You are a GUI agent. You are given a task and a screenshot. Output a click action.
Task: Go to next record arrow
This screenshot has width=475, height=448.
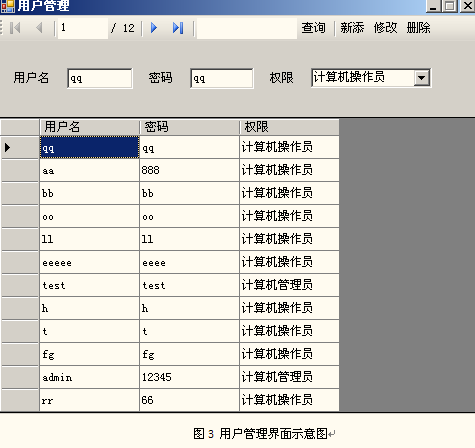point(154,28)
